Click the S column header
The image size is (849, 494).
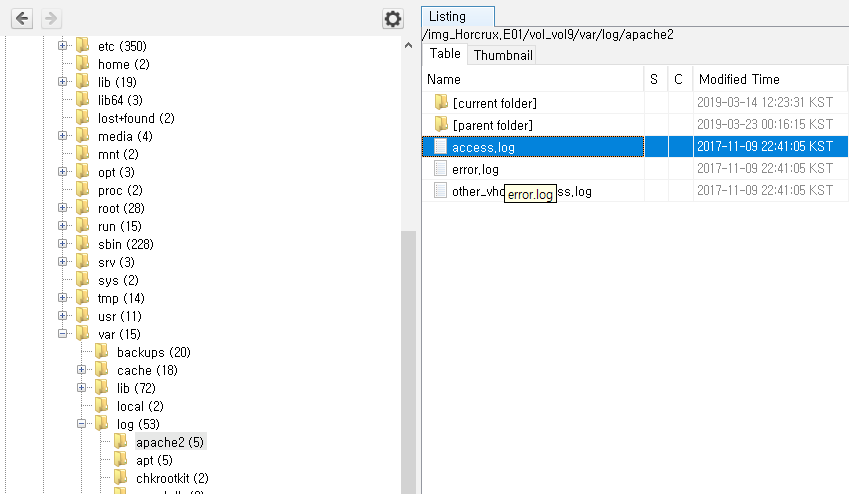click(655, 79)
